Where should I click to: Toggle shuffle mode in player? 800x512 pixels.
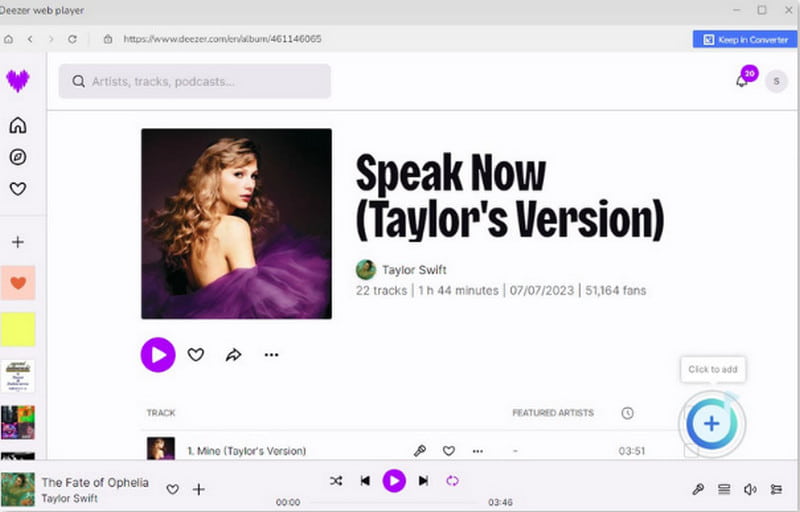[336, 480]
